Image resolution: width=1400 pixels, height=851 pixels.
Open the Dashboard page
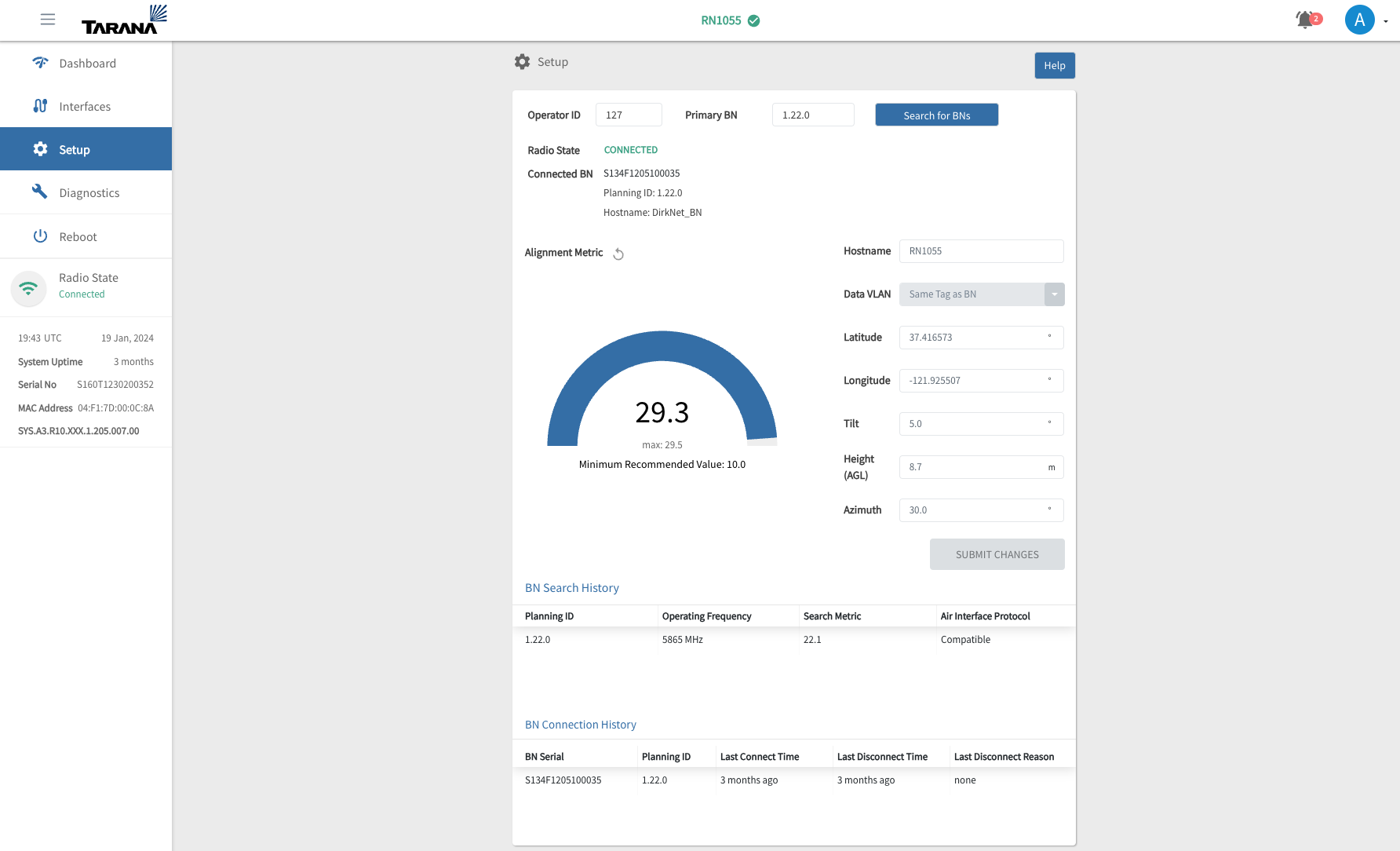(86, 63)
